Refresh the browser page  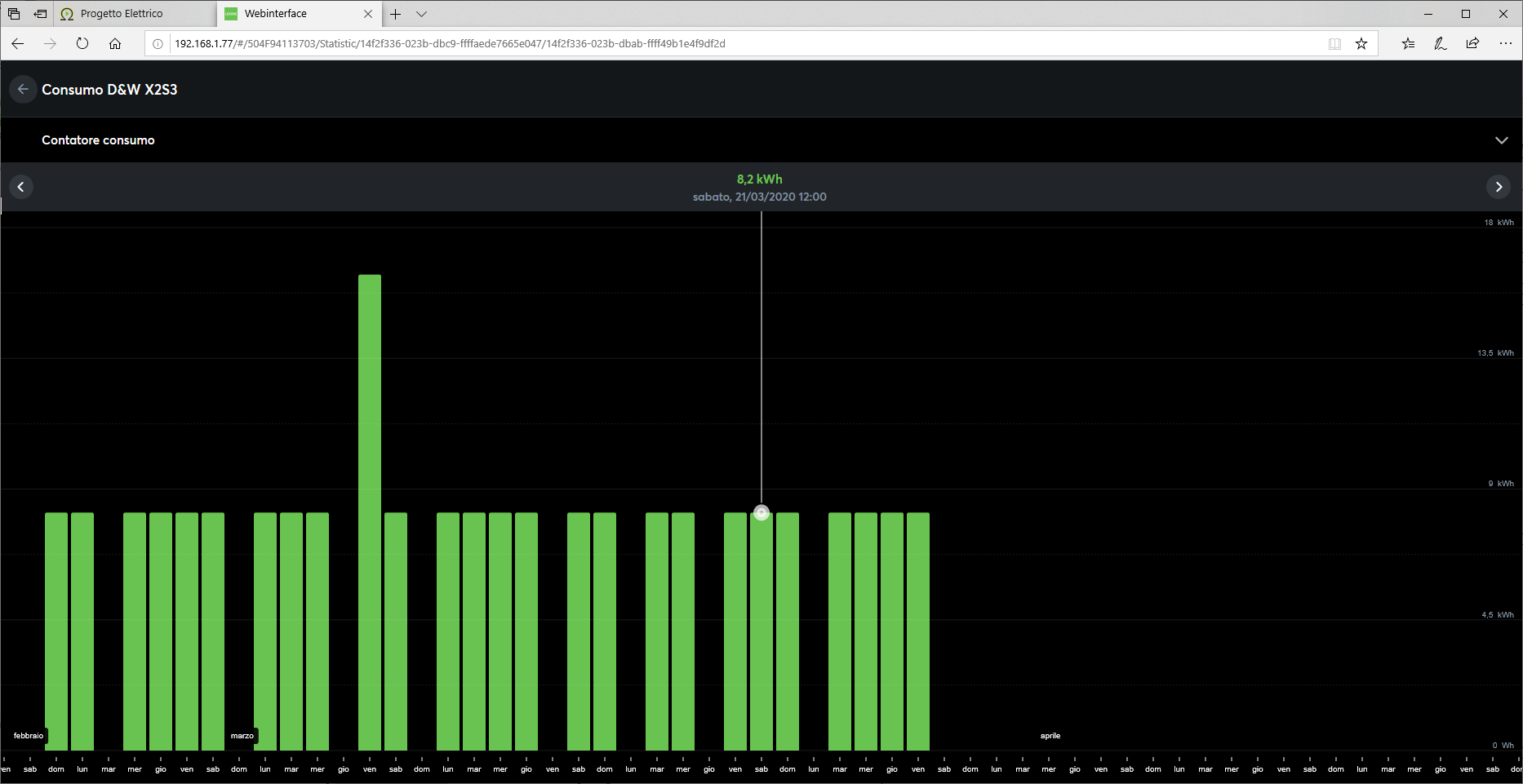pyautogui.click(x=82, y=43)
